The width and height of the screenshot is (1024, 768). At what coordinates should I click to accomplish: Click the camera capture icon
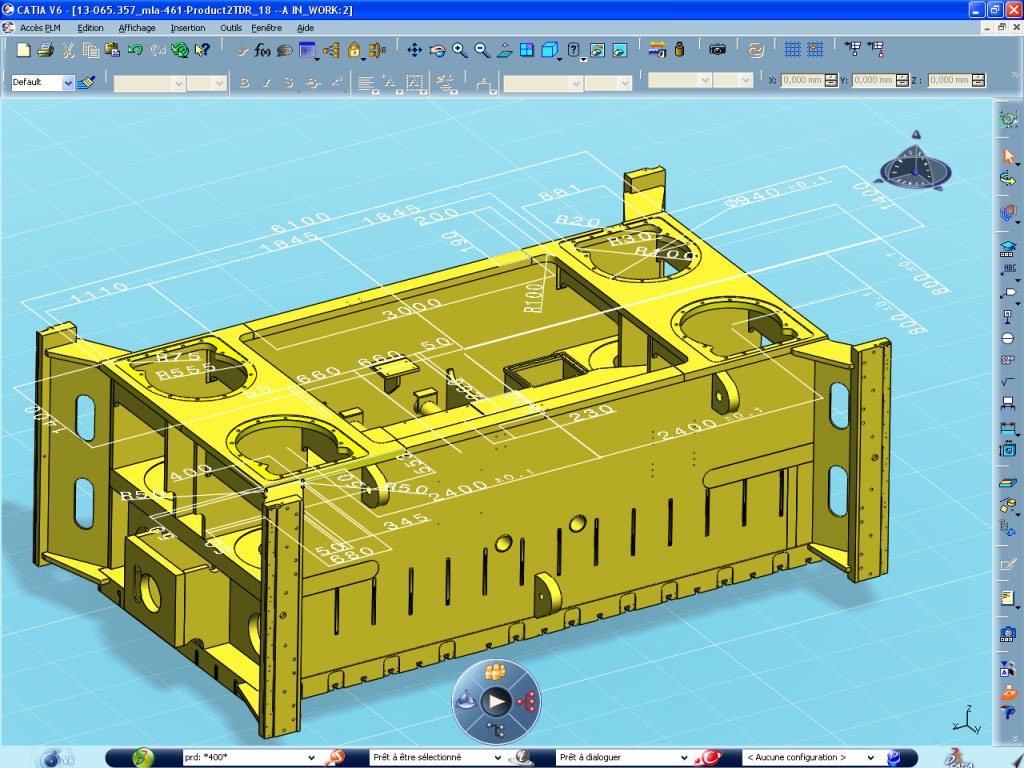point(717,49)
